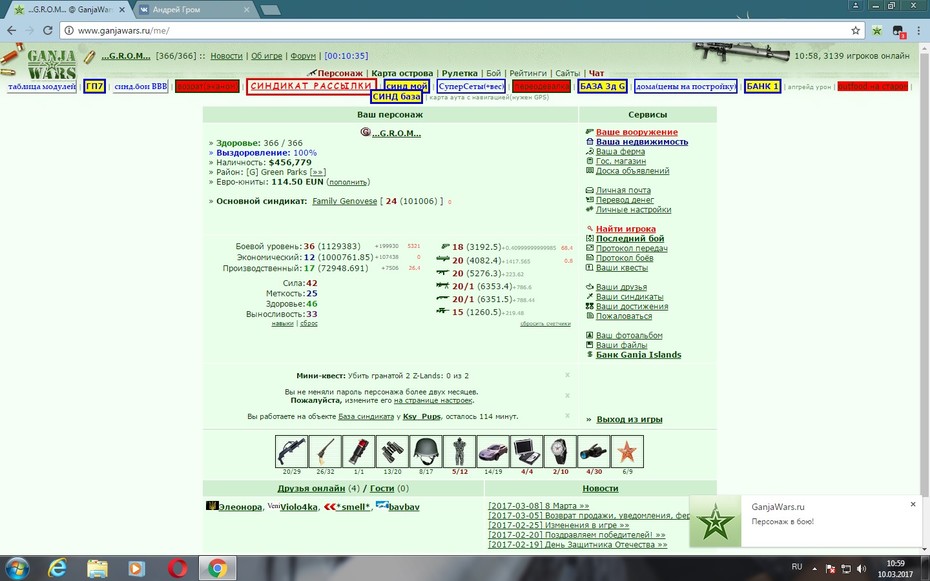930x581 pixels.
Task: Select the night-vision scope item 4/30
Action: 594,451
